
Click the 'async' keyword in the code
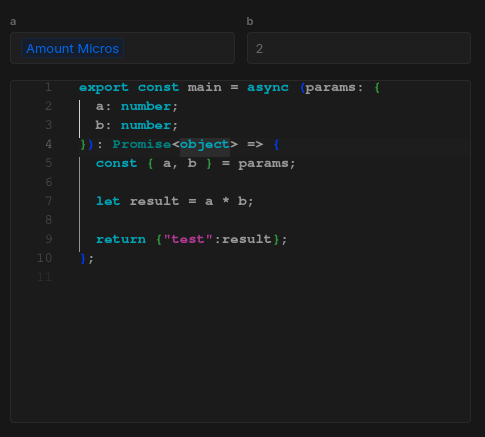[x=268, y=87]
